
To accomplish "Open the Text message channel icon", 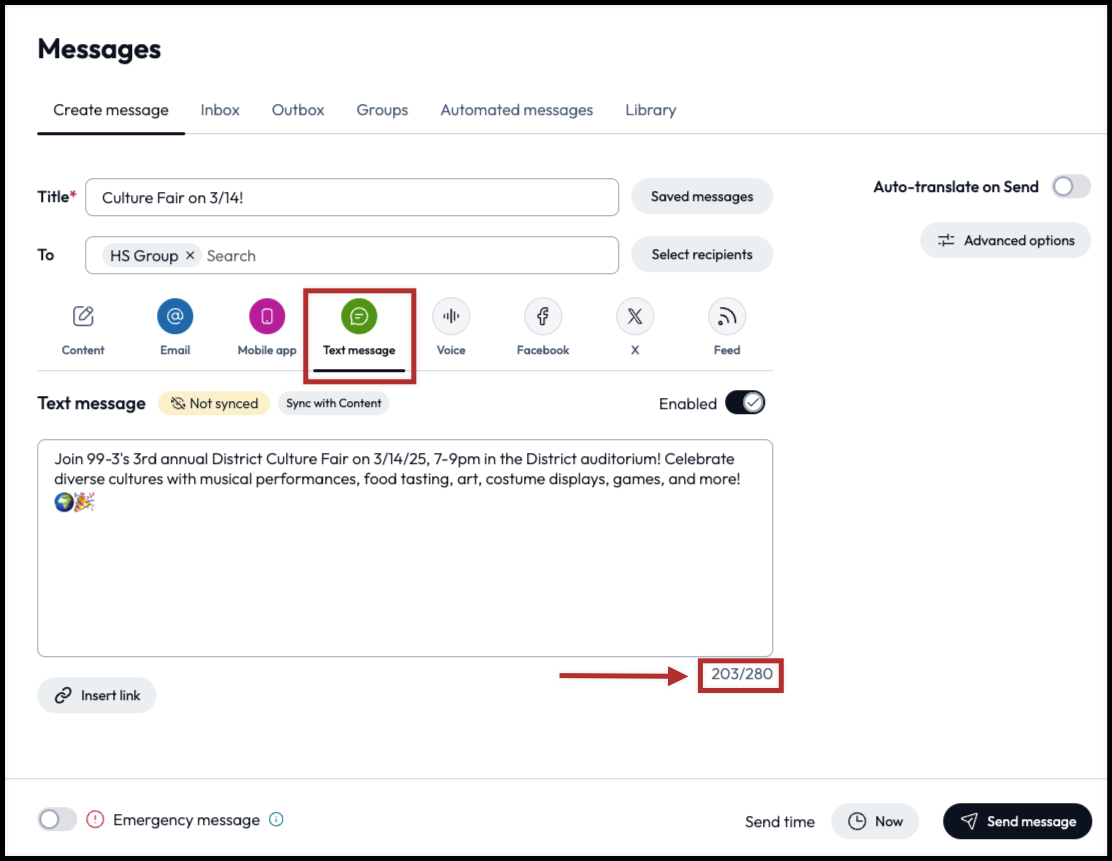I will coord(359,317).
